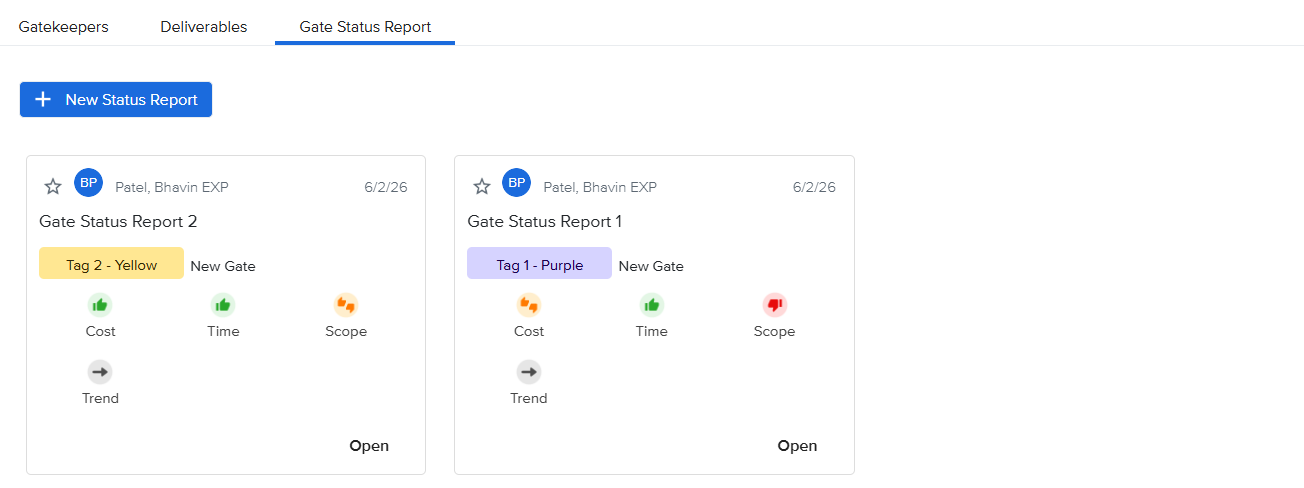Viewport: 1304px width, 488px height.
Task: Click orange Cost indicator in Report 1
Action: (x=528, y=305)
